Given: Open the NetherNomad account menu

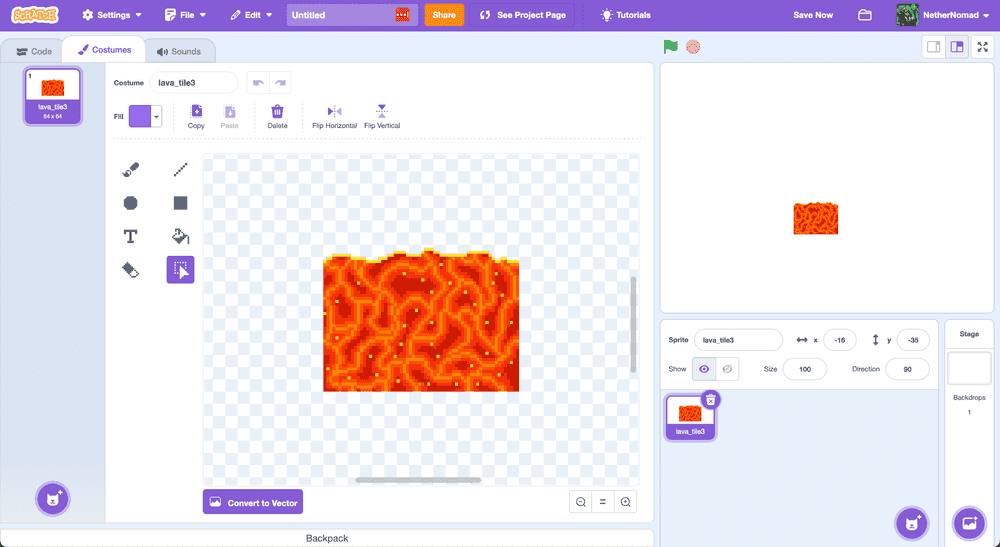Looking at the screenshot, I should 943,15.
